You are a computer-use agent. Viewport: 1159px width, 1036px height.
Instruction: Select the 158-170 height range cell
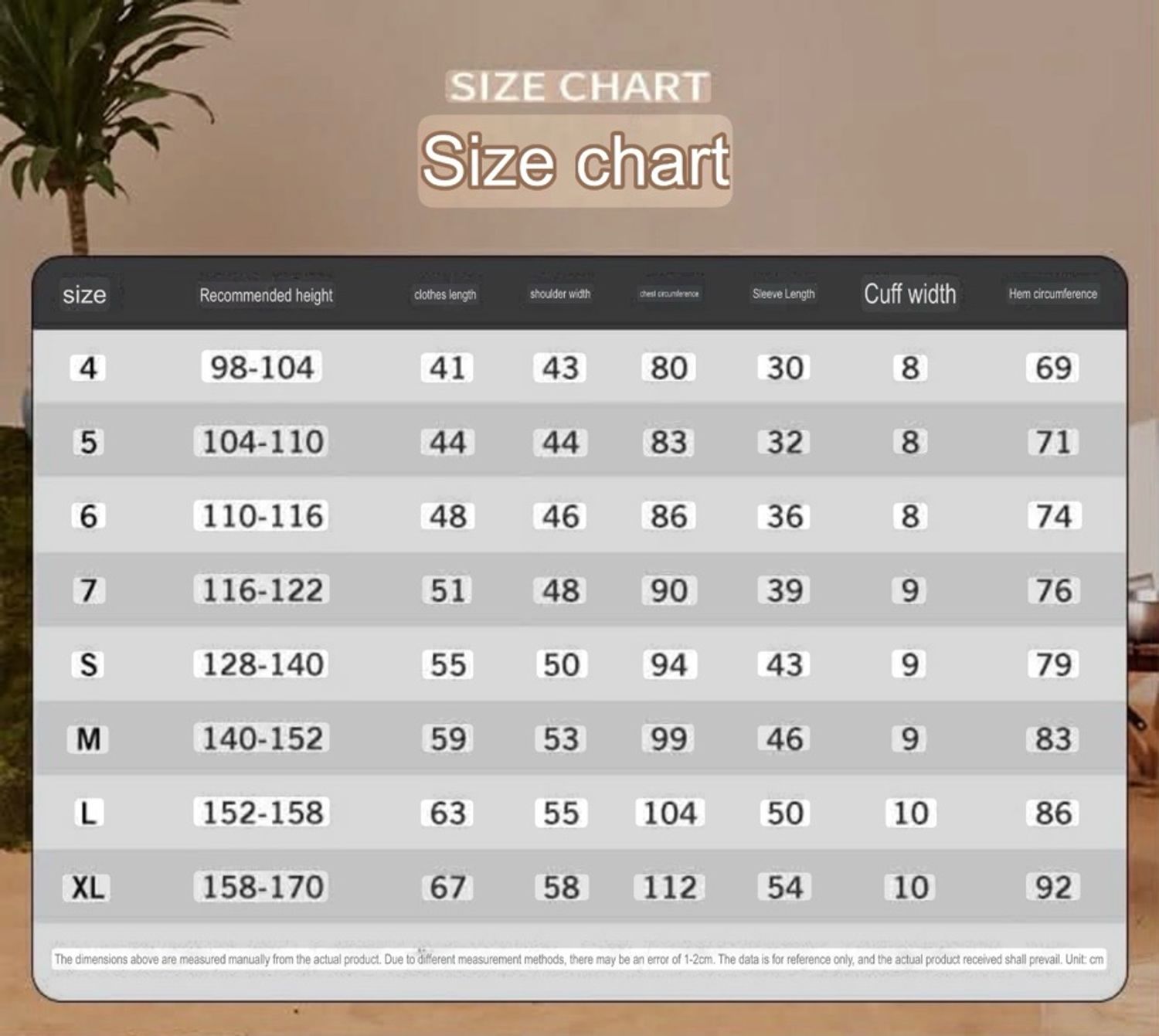coord(263,887)
